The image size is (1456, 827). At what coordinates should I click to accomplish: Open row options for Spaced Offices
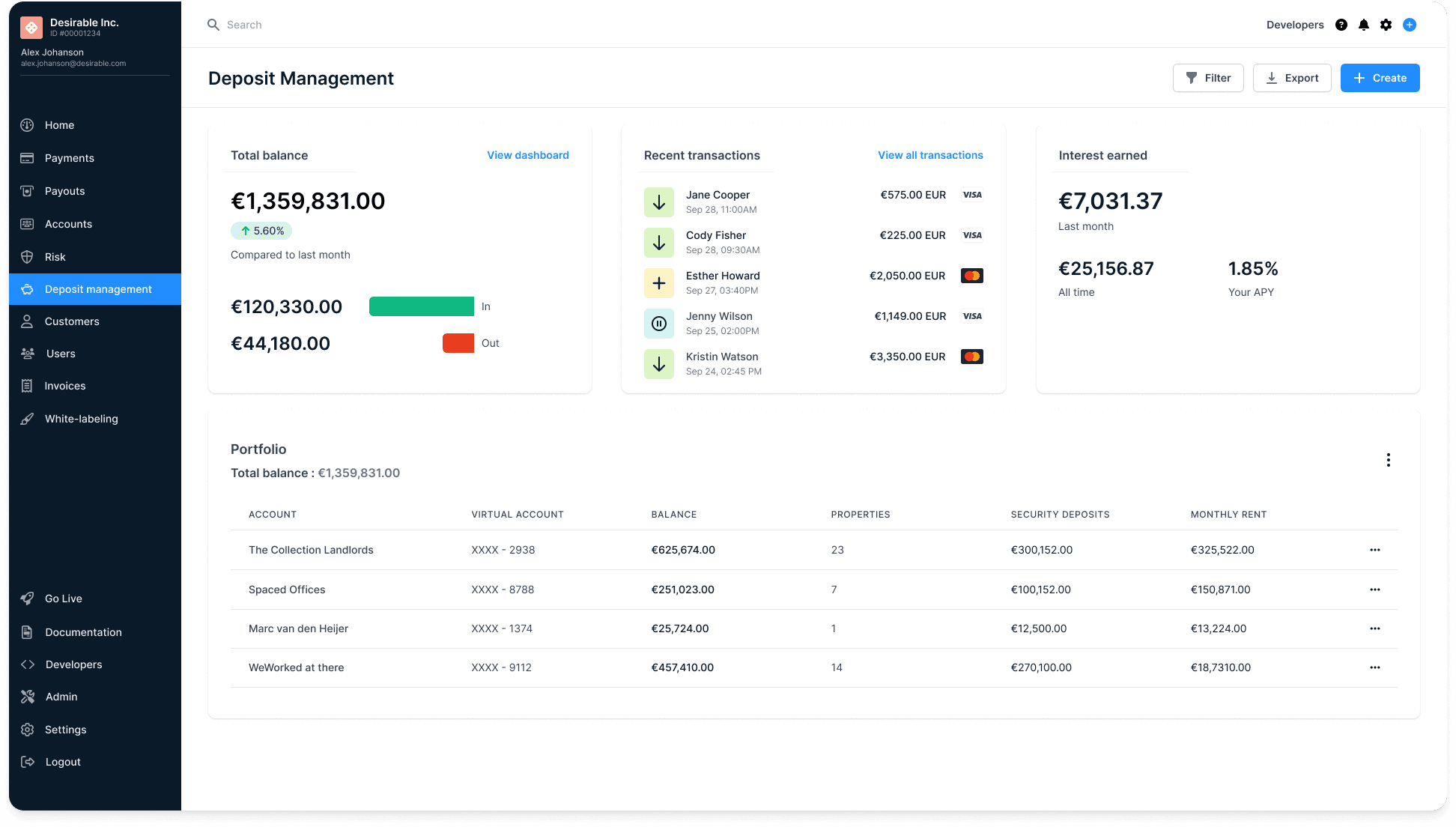(x=1375, y=590)
